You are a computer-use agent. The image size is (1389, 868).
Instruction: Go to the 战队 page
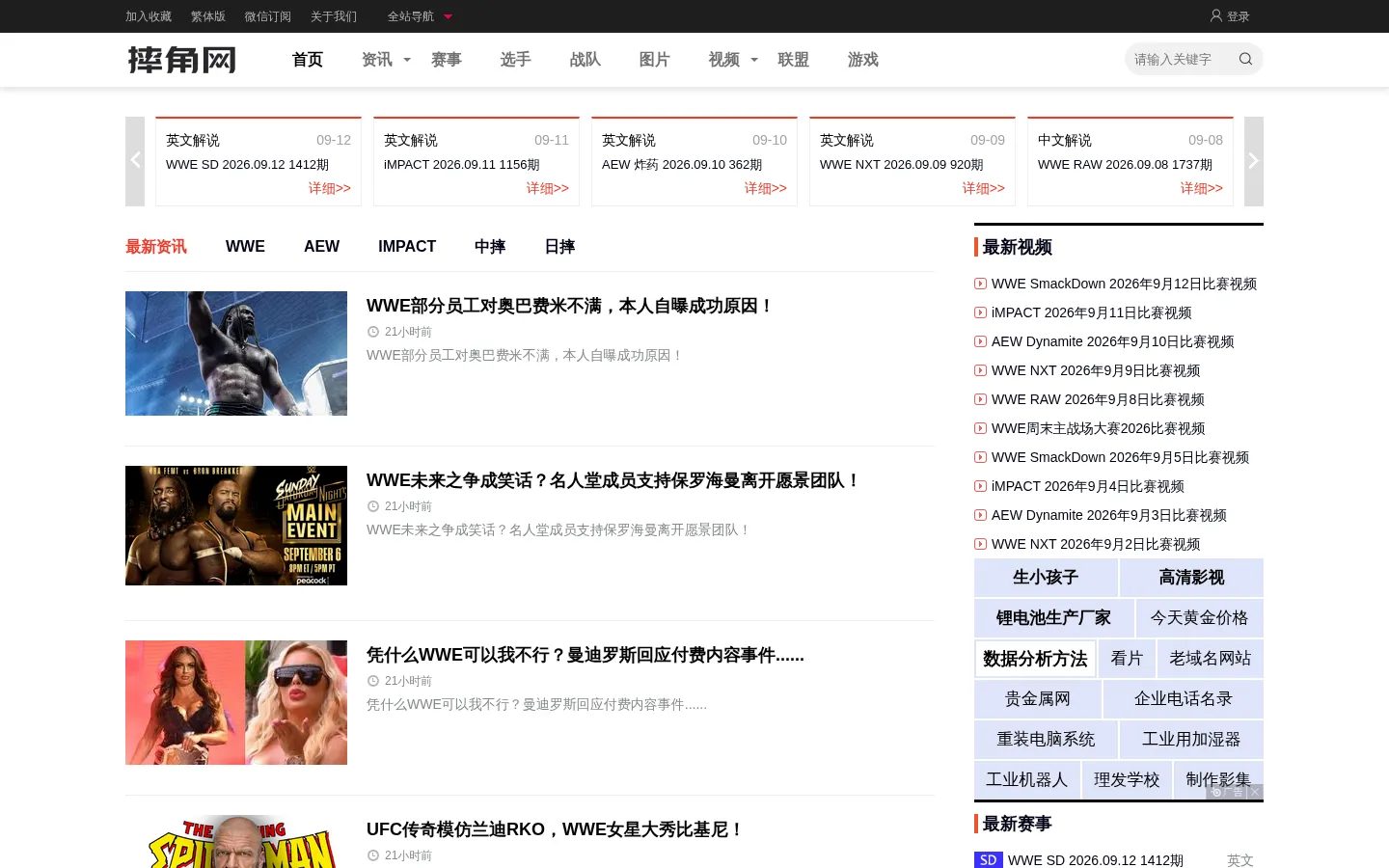point(586,60)
